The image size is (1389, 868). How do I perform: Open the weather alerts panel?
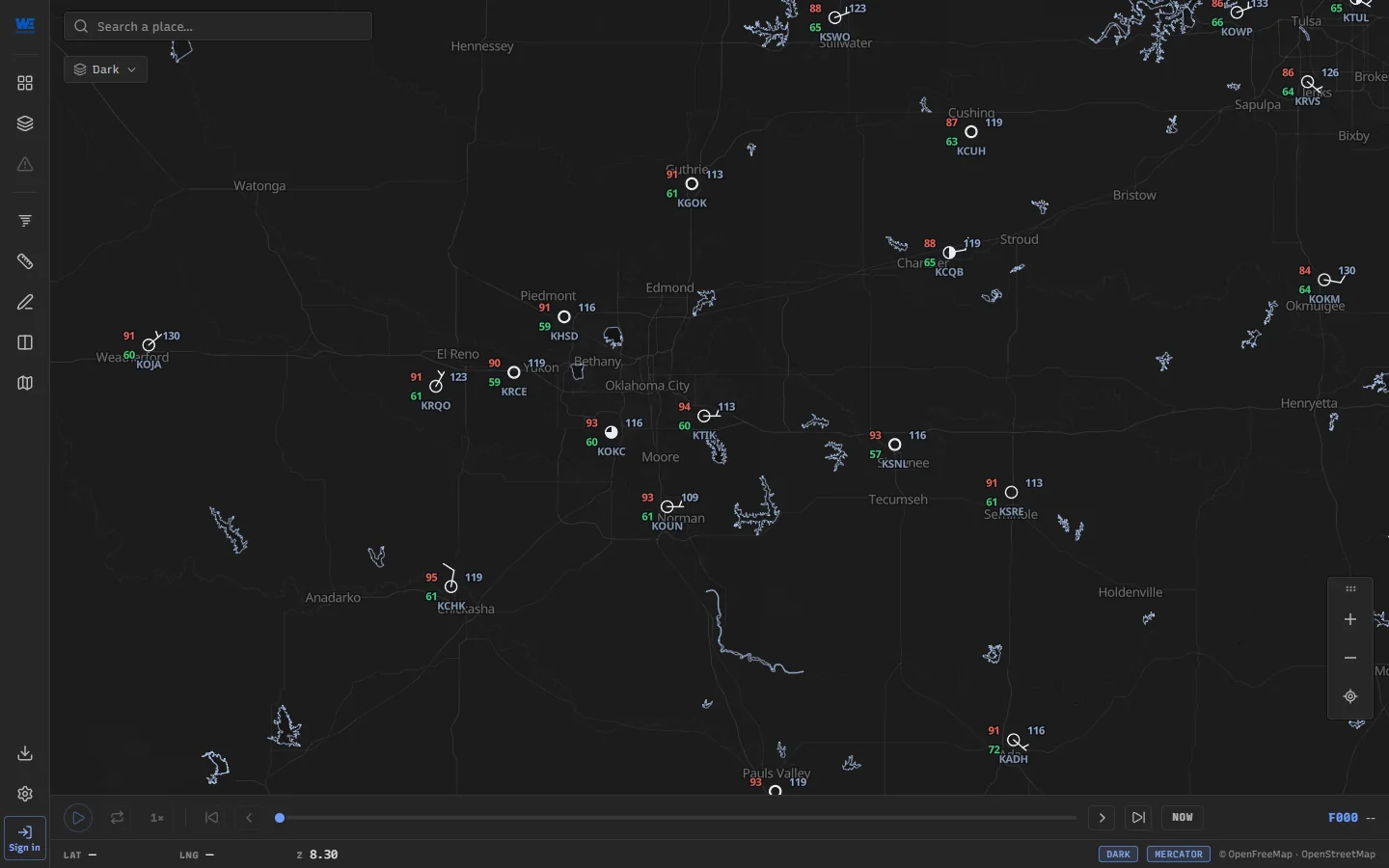25,165
